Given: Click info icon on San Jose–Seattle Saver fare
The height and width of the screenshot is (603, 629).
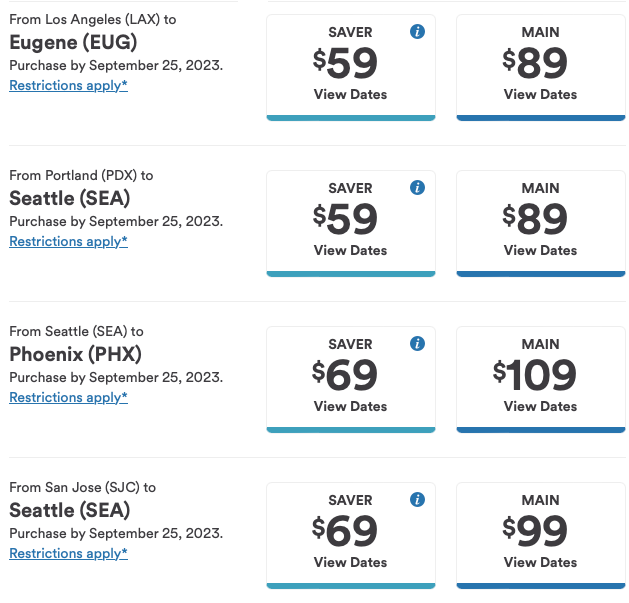Looking at the screenshot, I should (x=418, y=500).
